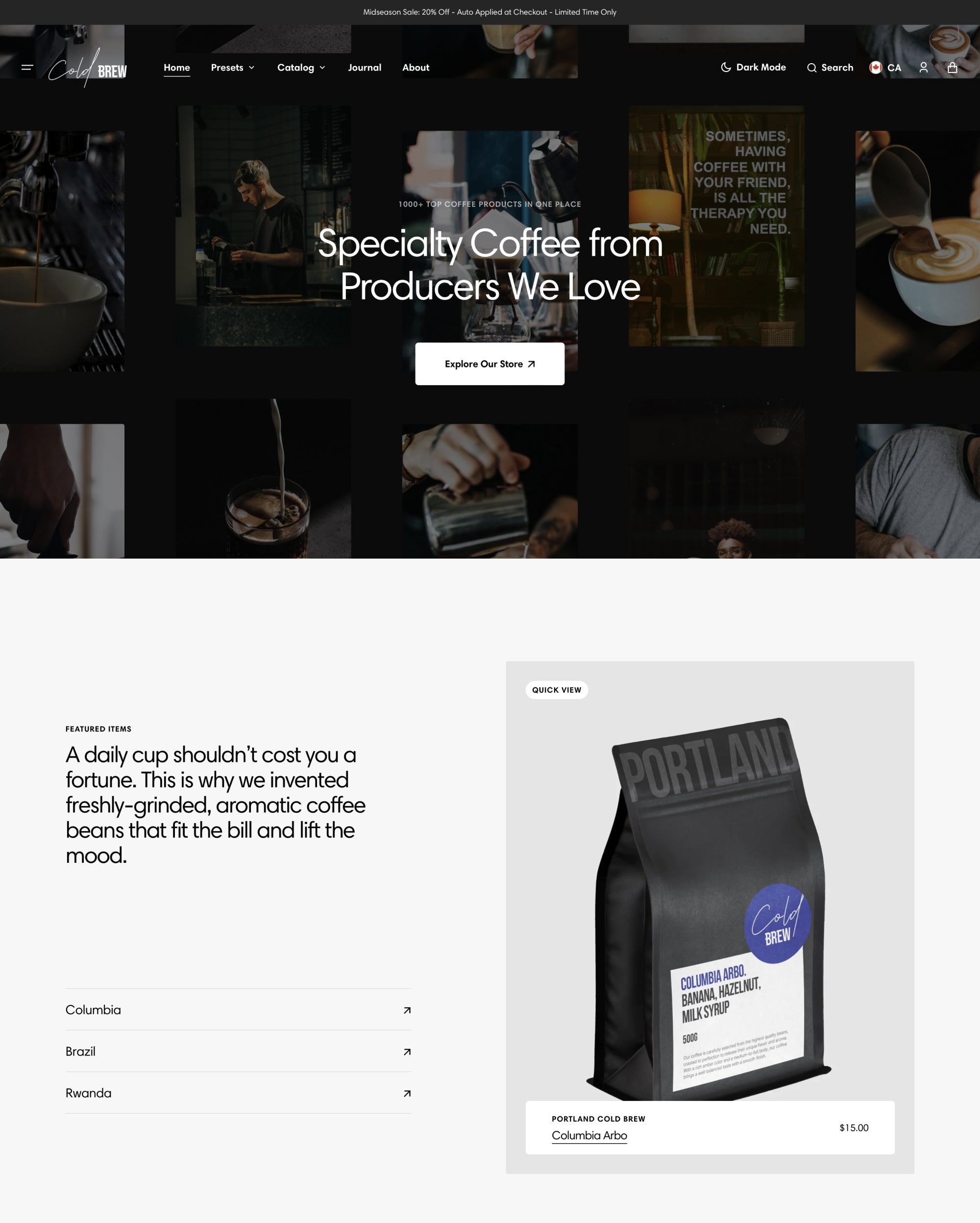Screen dimensions: 980x1223
Task: Click the Brazil expand arrow
Action: 406,1051
